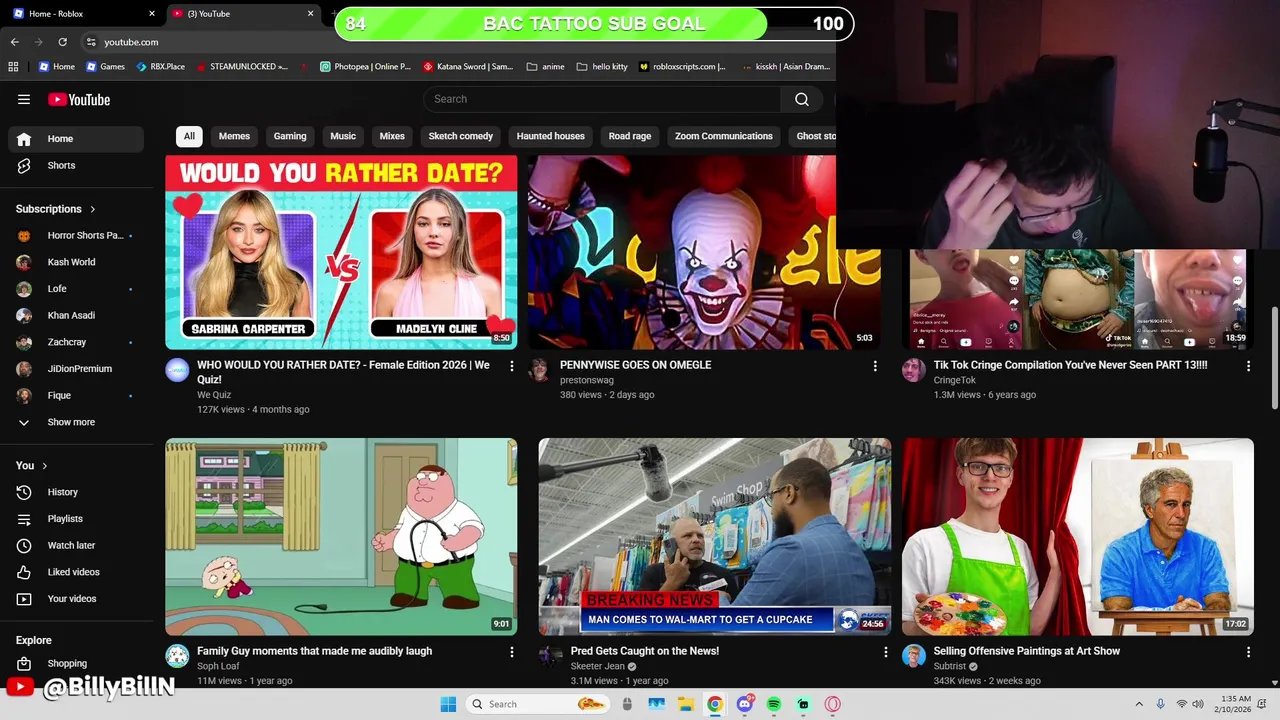Open options for Pred Gets Caught video
Image resolution: width=1280 pixels, height=720 pixels.
[x=885, y=652]
